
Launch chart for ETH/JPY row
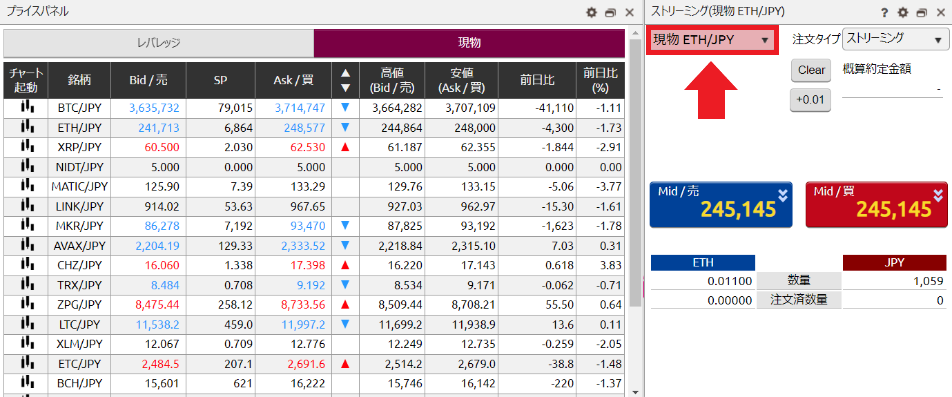[x=26, y=127]
